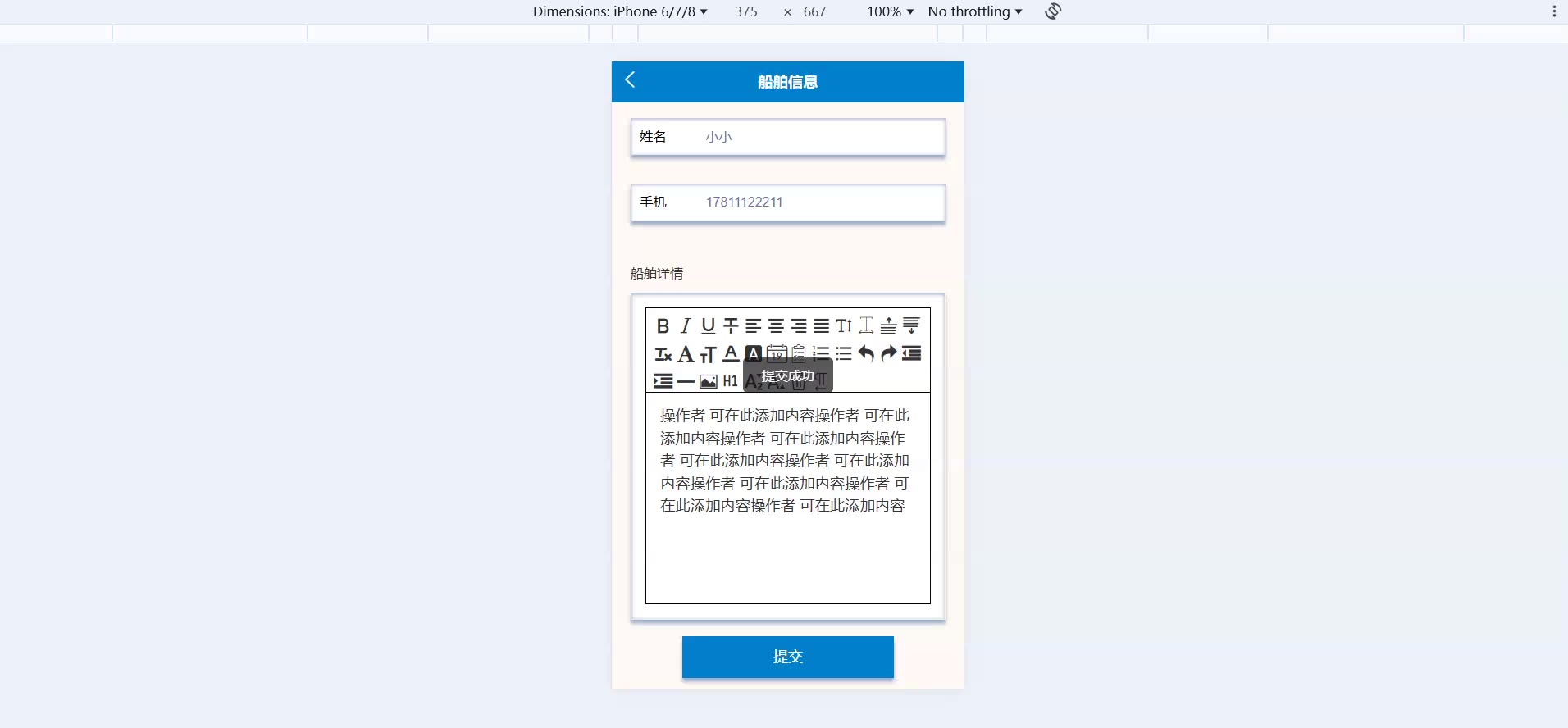The width and height of the screenshot is (1568, 728).
Task: Apply H1 heading style
Action: pyautogui.click(x=730, y=381)
